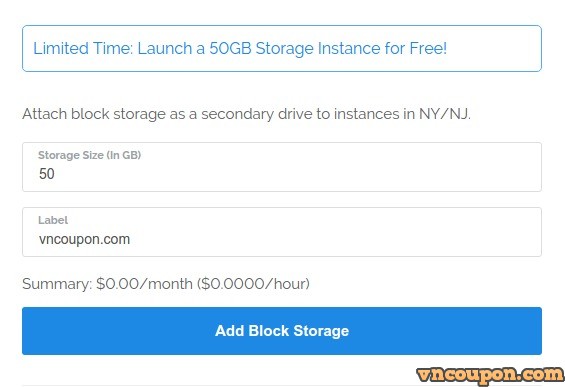Click the "NY/NJ" location text
565x387 pixels.
tap(444, 114)
